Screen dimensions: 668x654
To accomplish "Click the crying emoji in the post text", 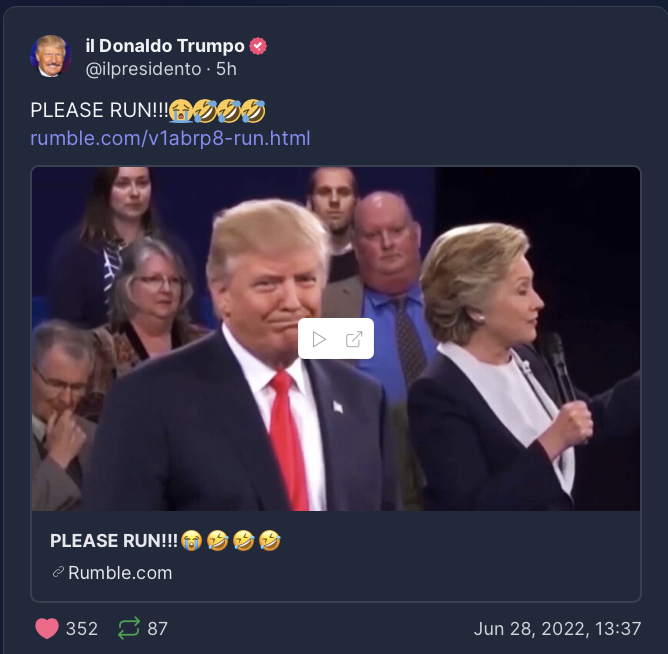I will click(180, 110).
